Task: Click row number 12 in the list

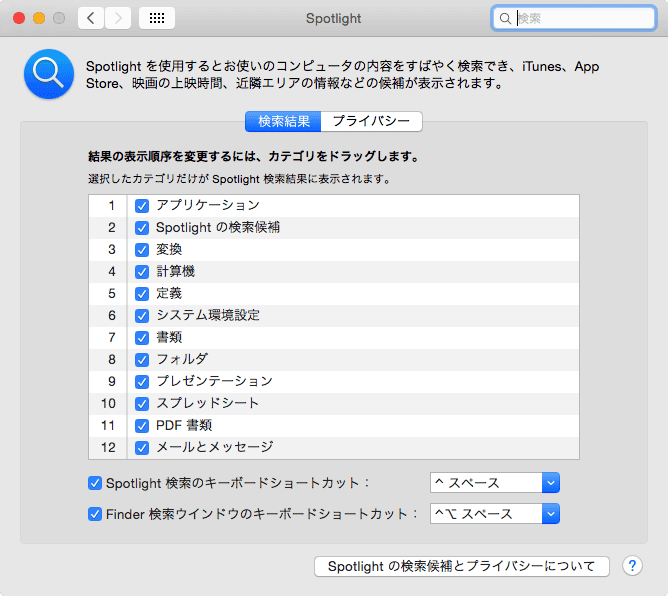Action: click(x=108, y=448)
